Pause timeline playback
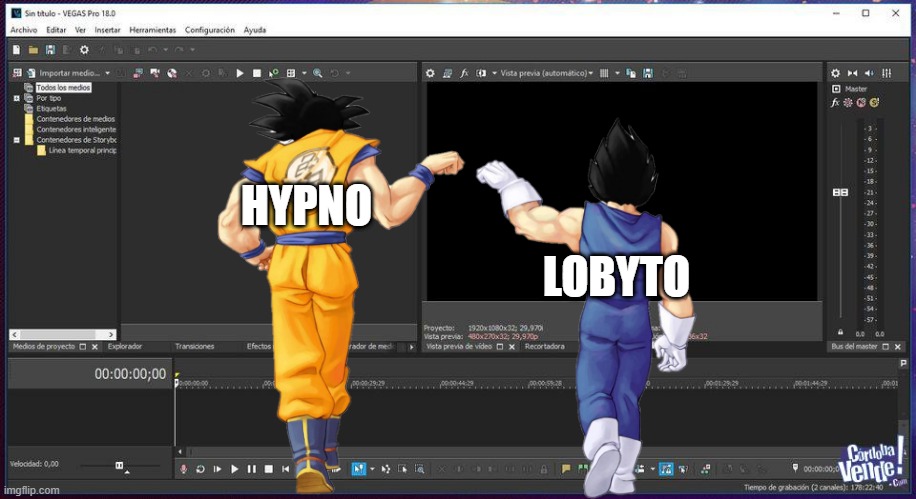This screenshot has width=916, height=499. (252, 469)
